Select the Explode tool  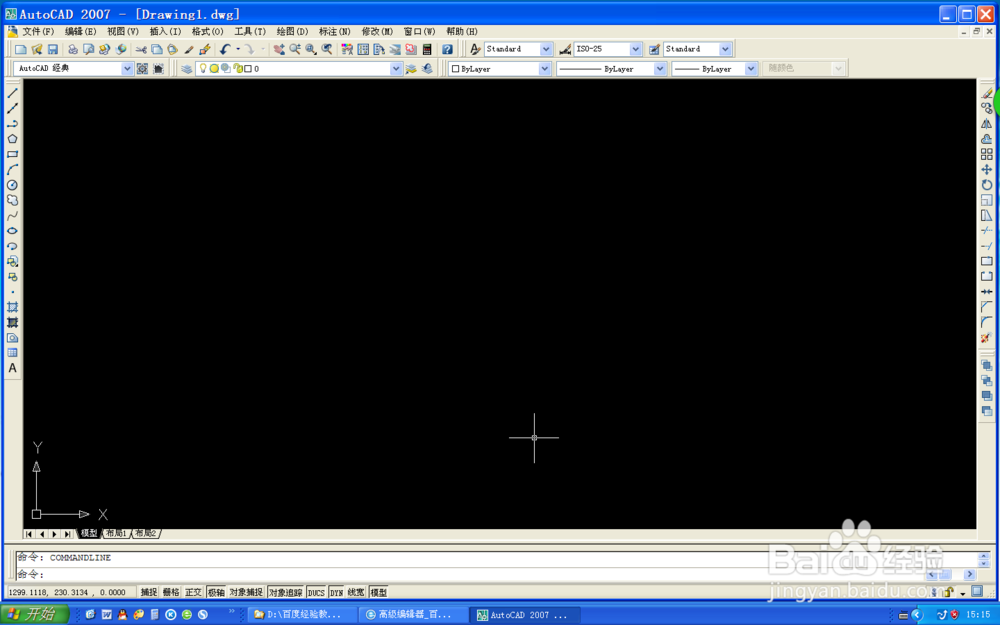[987, 338]
